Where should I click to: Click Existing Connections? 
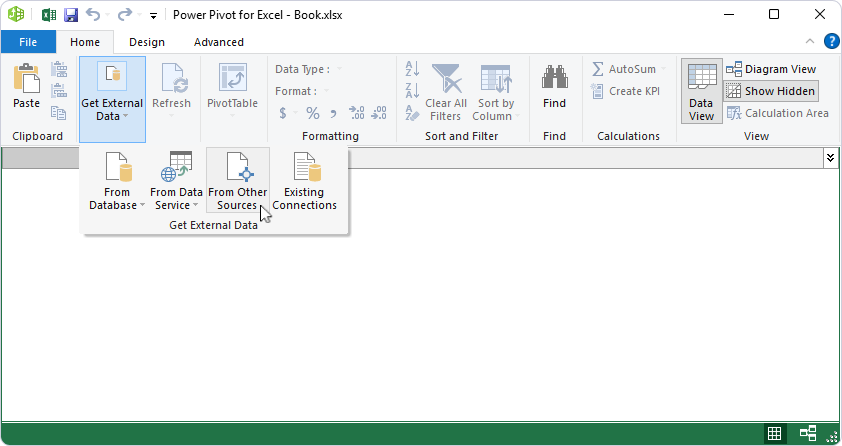[x=304, y=181]
